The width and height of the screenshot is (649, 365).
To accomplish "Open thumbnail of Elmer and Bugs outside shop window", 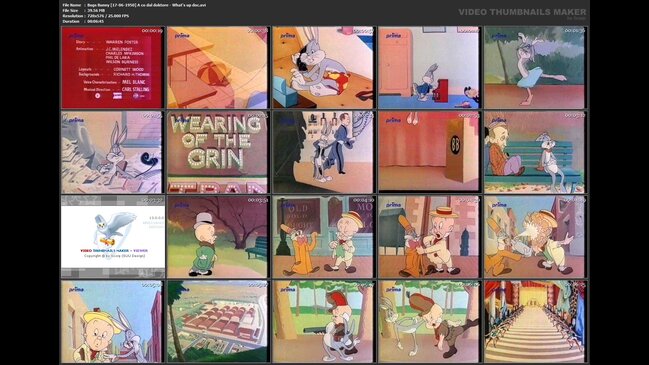I will point(323,237).
